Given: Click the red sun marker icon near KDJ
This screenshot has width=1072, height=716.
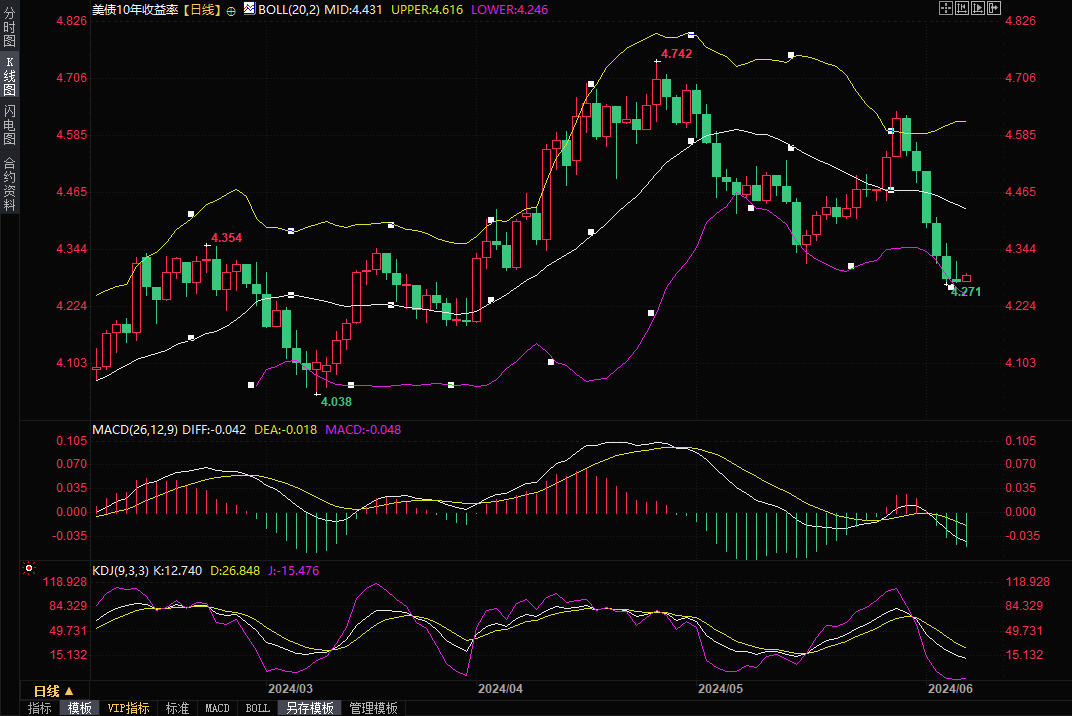Looking at the screenshot, I should pos(30,569).
